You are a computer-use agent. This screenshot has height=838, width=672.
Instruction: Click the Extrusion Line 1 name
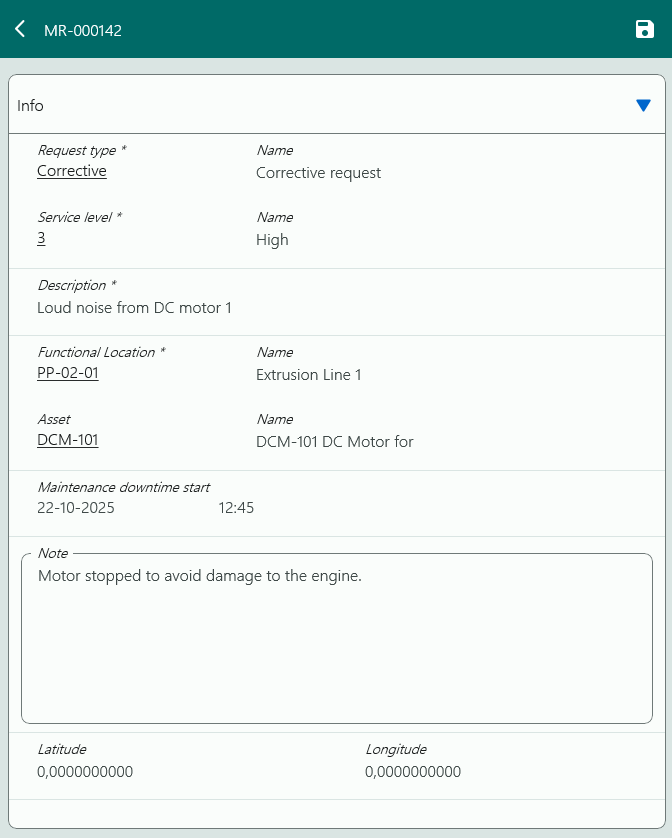pos(309,375)
